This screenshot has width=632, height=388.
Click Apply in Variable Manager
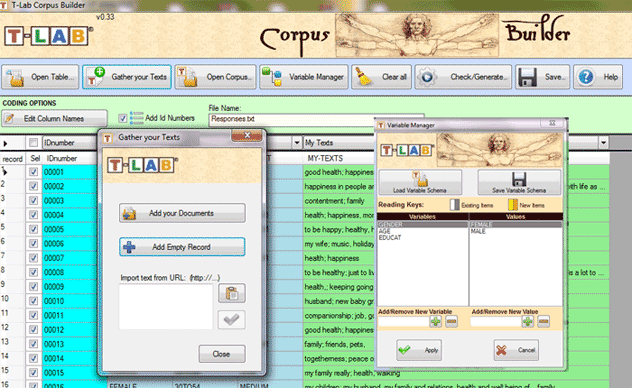click(x=419, y=350)
